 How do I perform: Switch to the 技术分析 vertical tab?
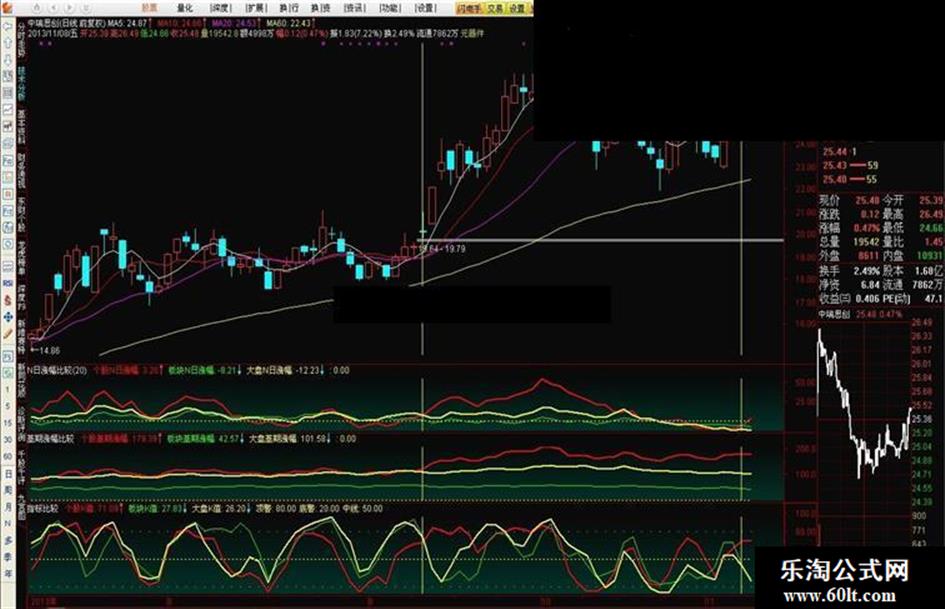tap(22, 83)
